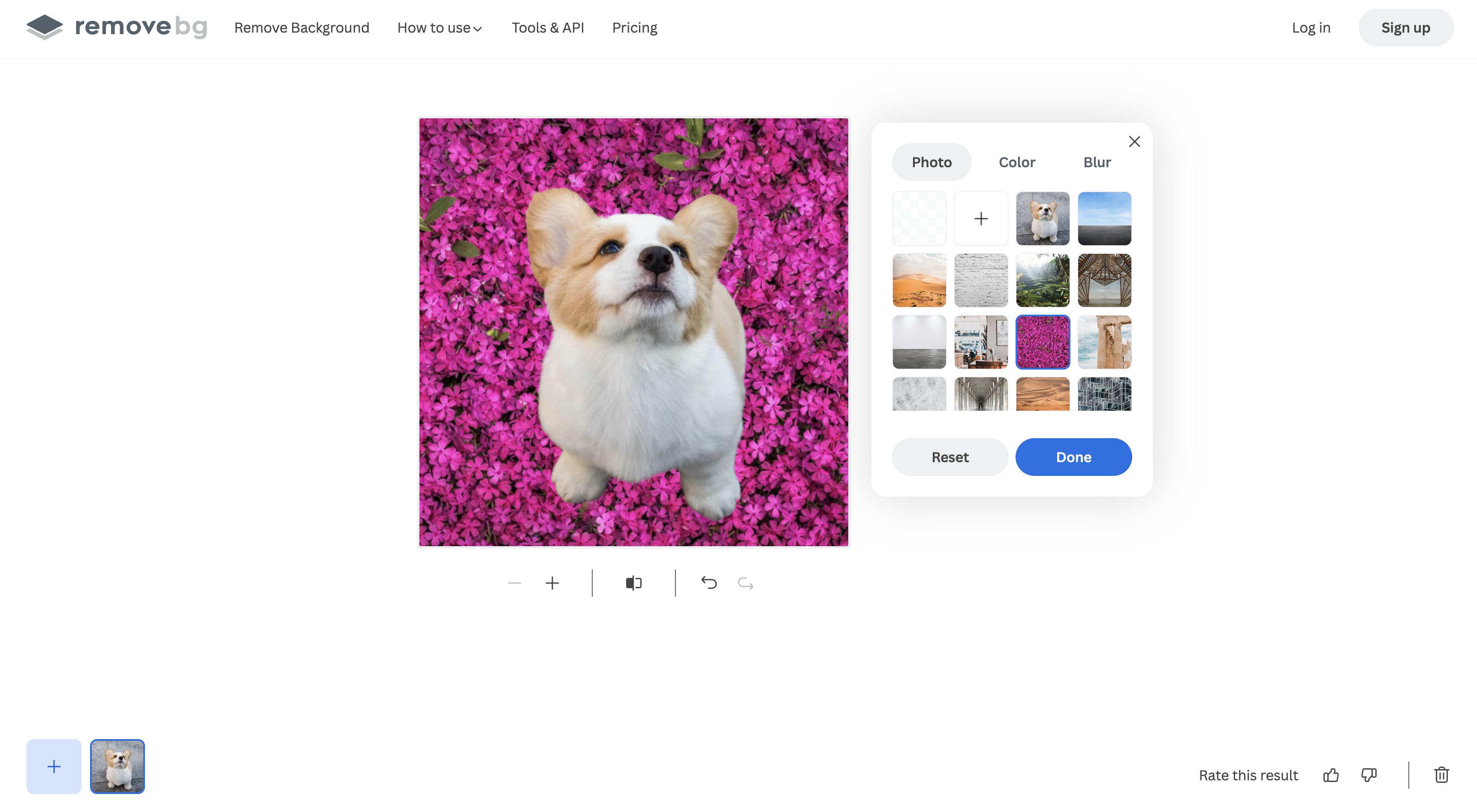Redo the last edit
This screenshot has height=812, width=1477.
tap(745, 583)
